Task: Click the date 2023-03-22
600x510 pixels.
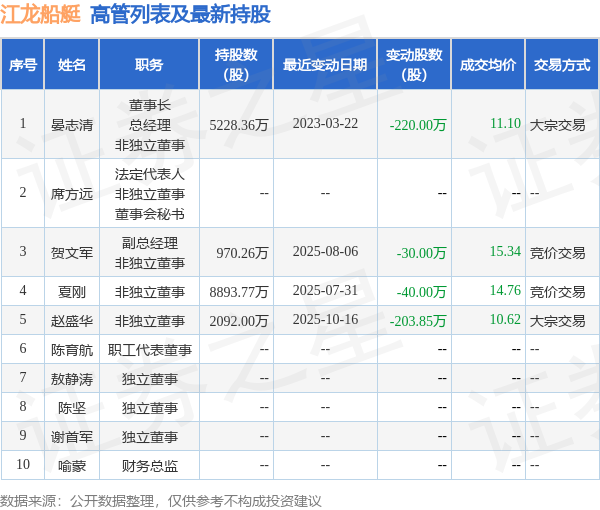Action: (325, 123)
